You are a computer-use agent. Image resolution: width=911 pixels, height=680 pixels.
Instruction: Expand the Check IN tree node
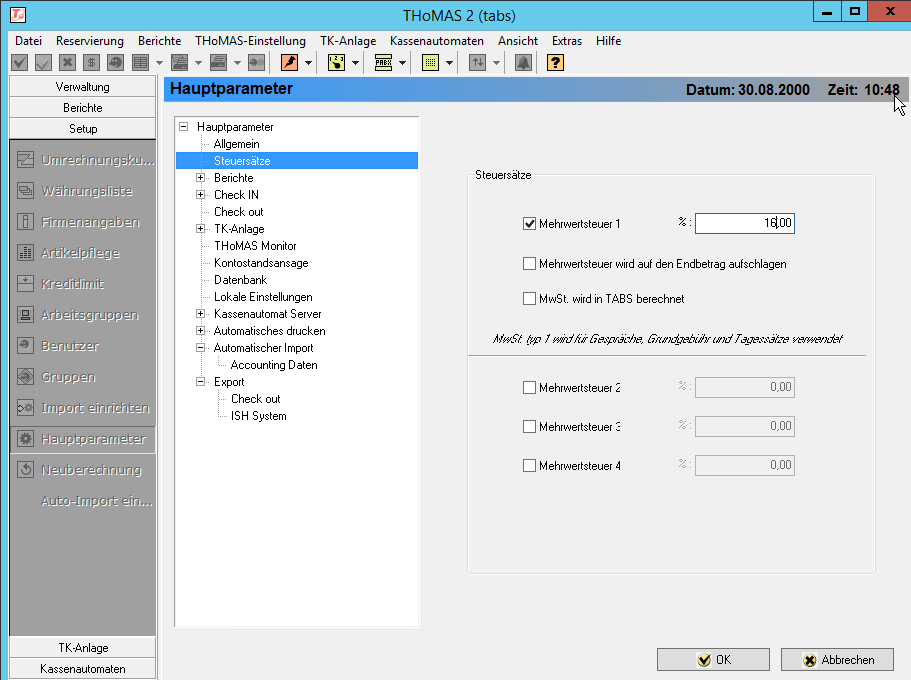[200, 194]
